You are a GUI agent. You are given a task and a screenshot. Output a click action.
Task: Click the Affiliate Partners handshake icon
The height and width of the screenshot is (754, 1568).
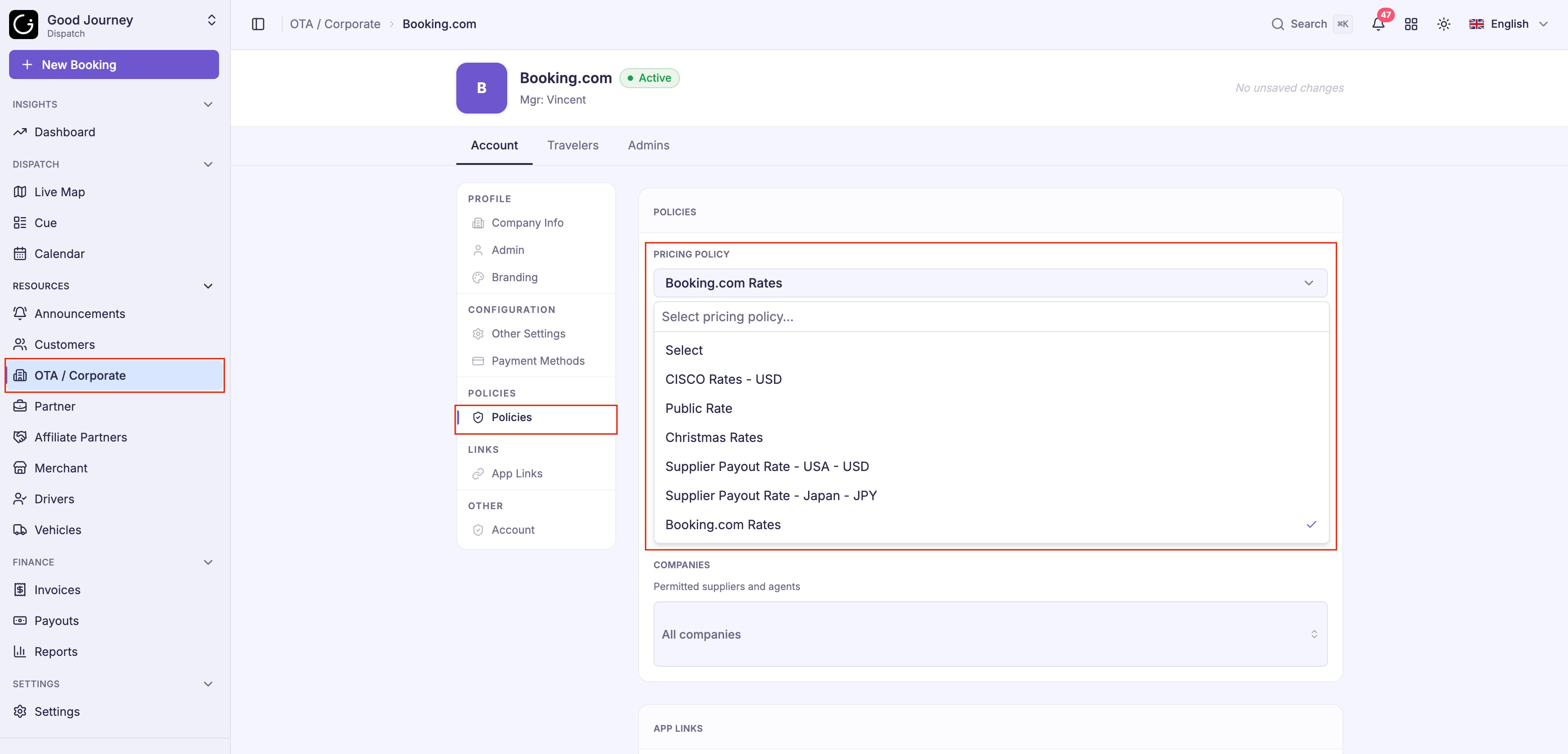point(20,437)
